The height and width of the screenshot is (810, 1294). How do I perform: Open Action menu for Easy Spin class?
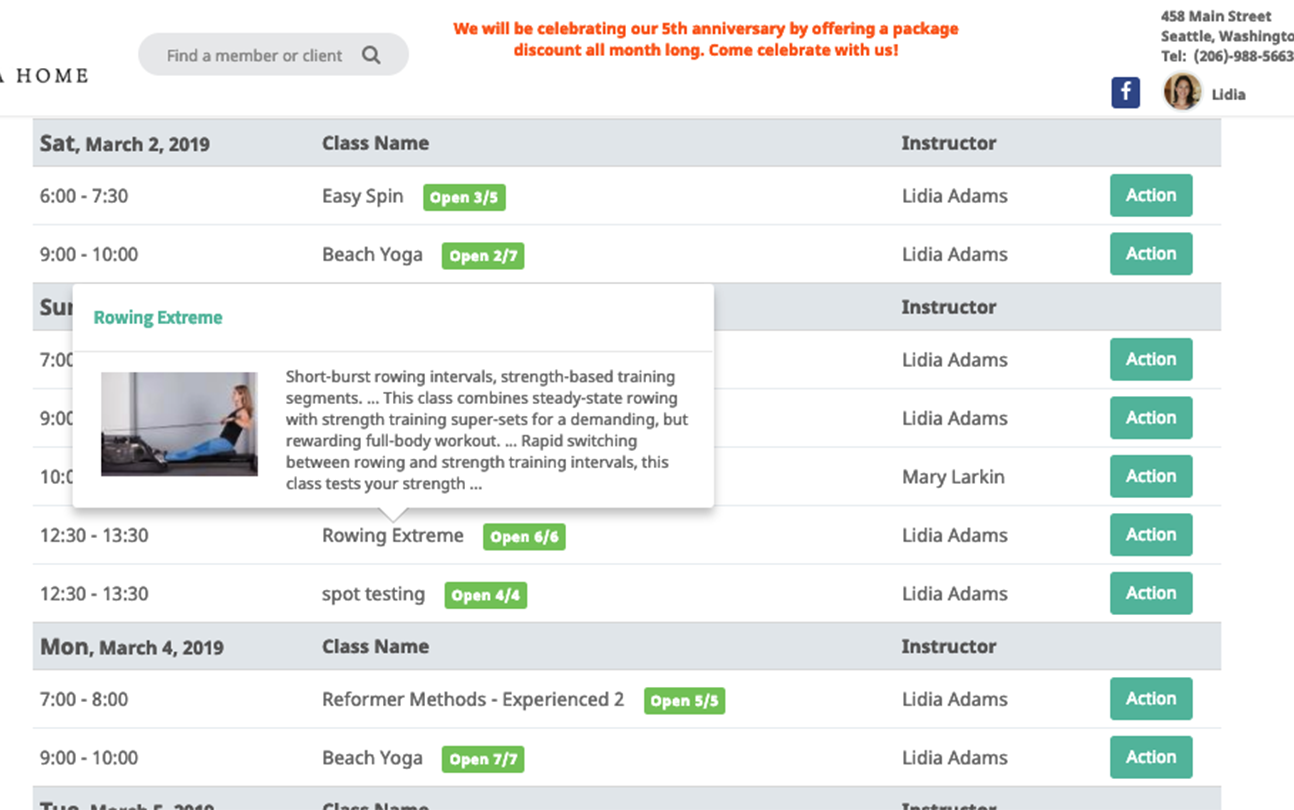(x=1150, y=196)
